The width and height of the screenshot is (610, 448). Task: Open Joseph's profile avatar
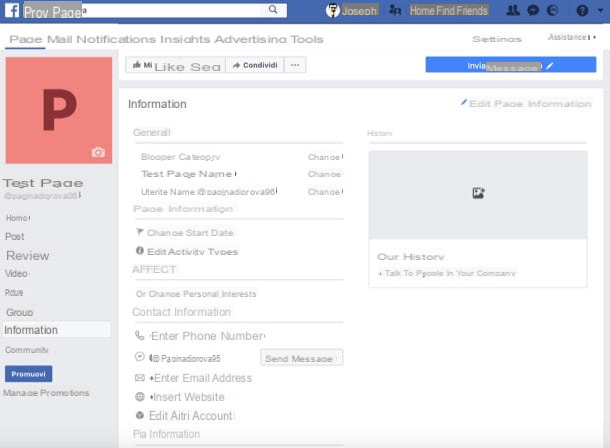point(333,10)
